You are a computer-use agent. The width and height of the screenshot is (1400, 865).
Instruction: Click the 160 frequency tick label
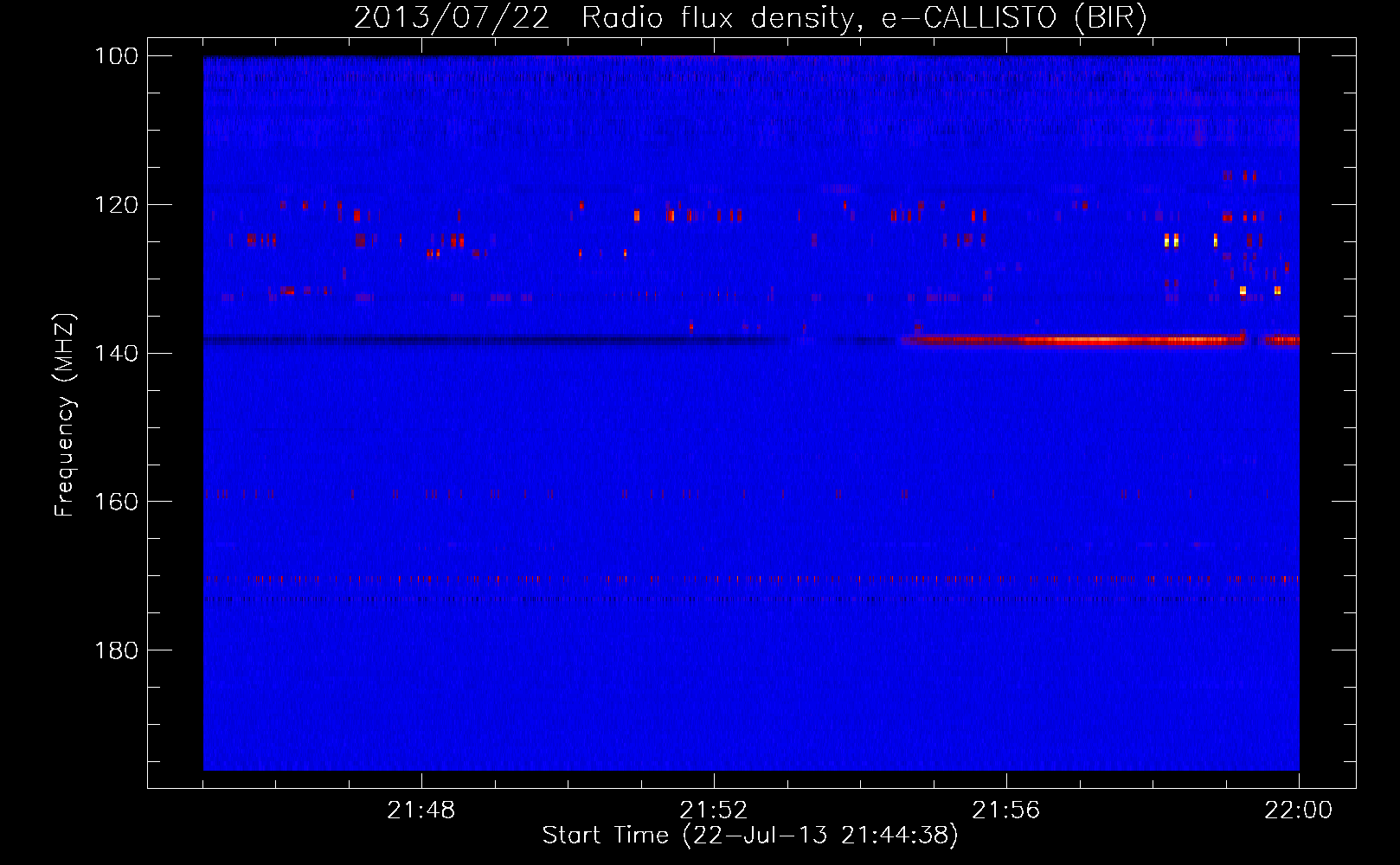click(x=115, y=502)
